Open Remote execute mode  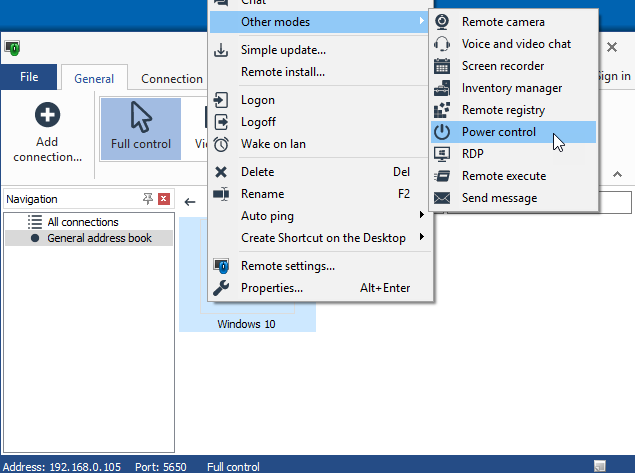(503, 176)
